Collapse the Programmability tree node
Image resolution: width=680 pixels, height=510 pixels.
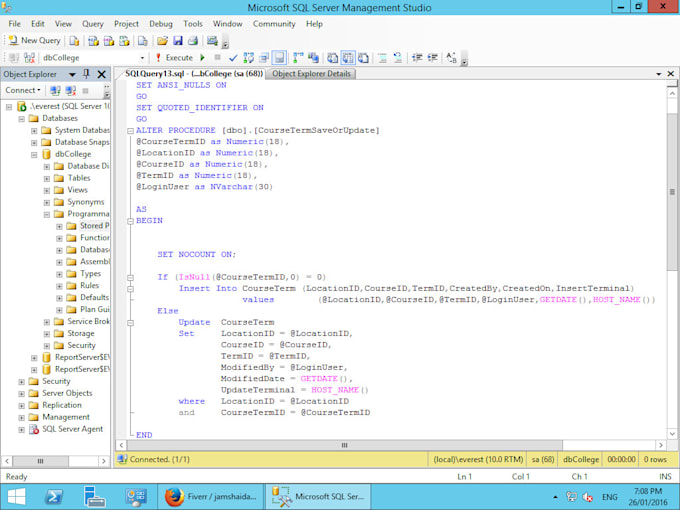[46, 214]
